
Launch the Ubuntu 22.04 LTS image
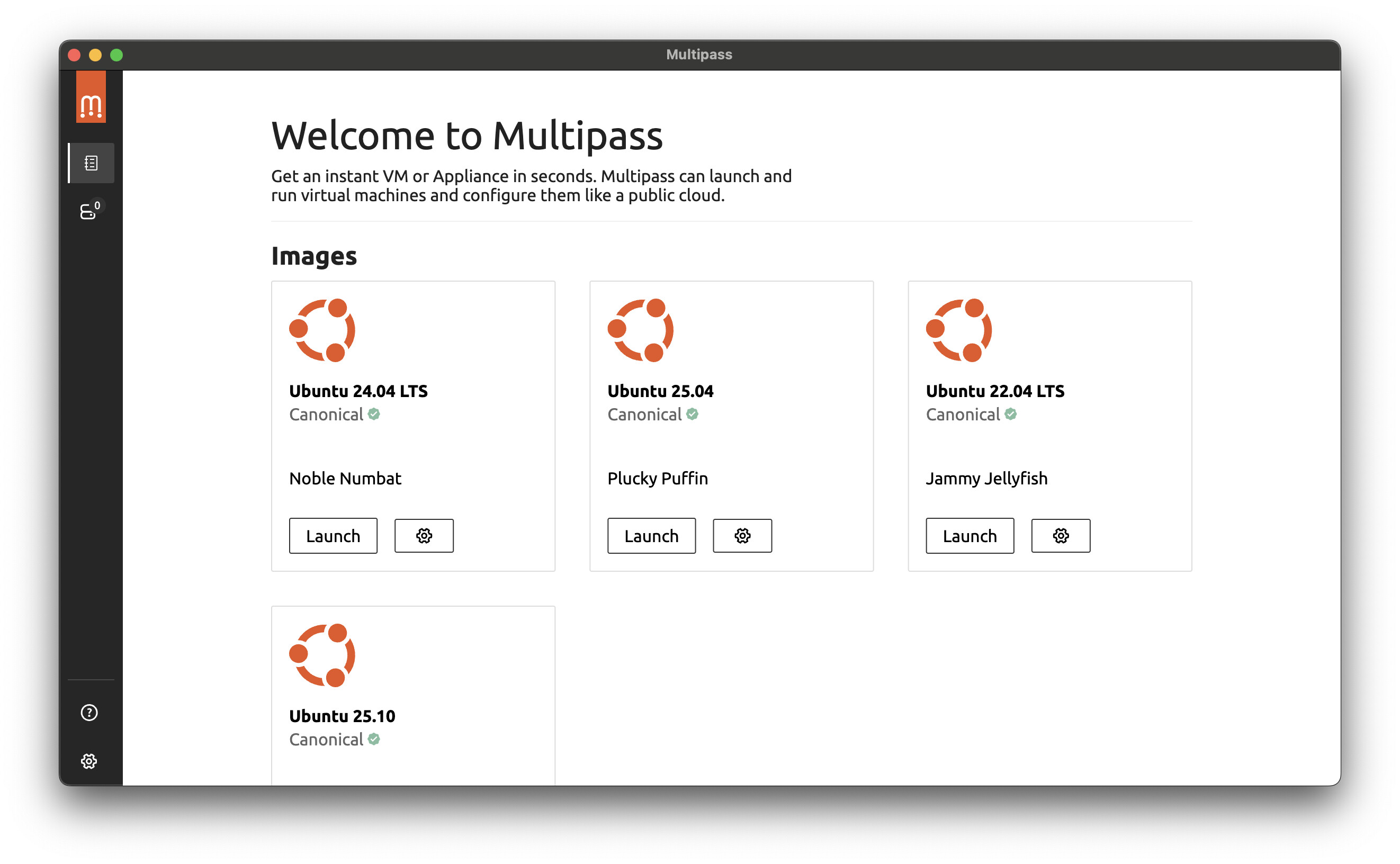969,536
